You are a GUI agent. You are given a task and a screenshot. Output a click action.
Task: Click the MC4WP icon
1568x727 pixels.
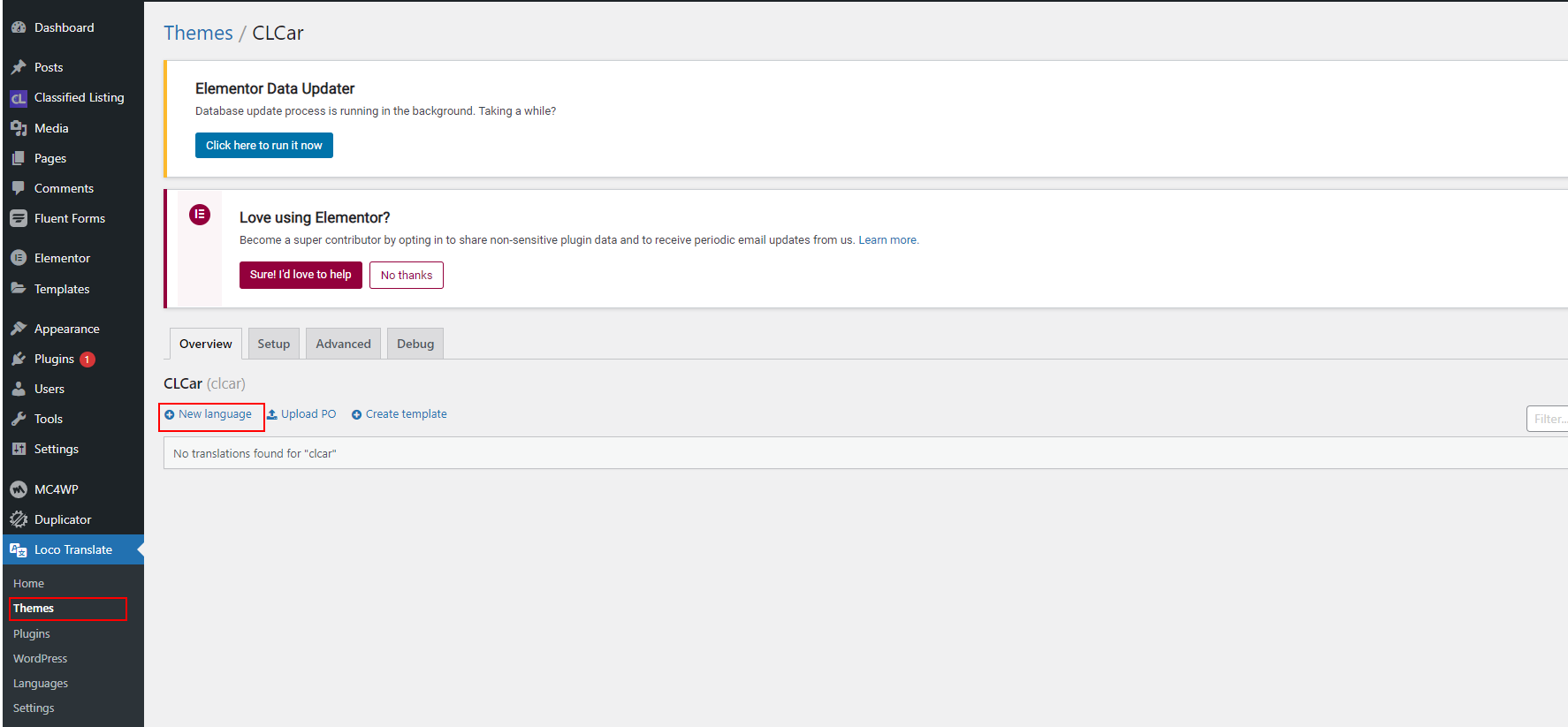point(19,489)
